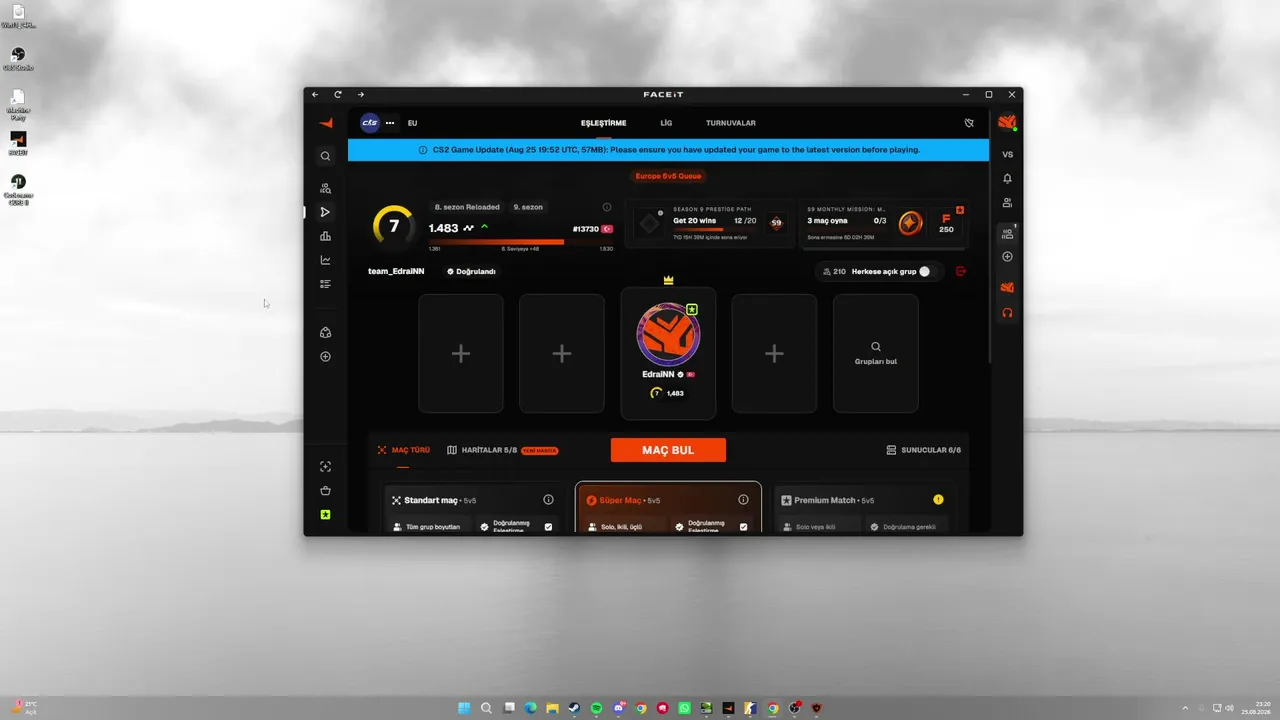Select the 9. sezon chip
This screenshot has height=720, width=1280.
[528, 207]
